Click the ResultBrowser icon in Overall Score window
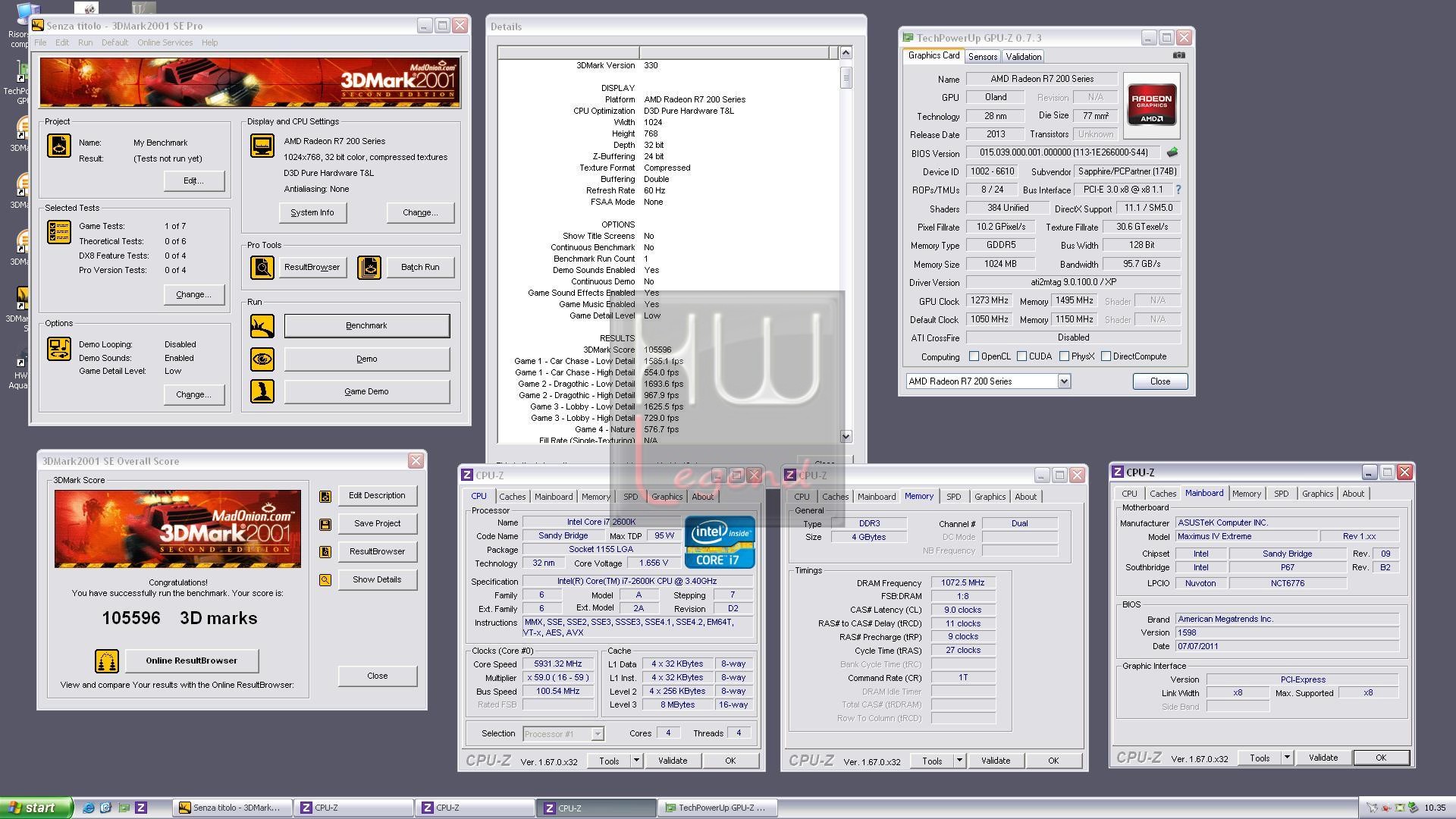 [325, 552]
